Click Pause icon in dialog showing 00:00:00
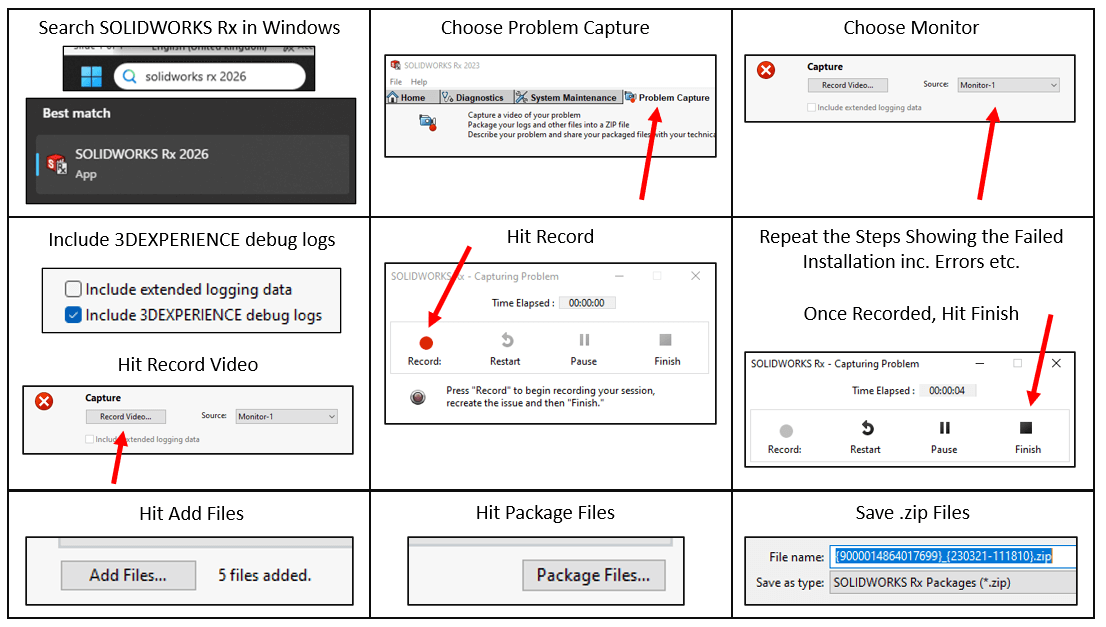The height and width of the screenshot is (627, 1106). 584,341
